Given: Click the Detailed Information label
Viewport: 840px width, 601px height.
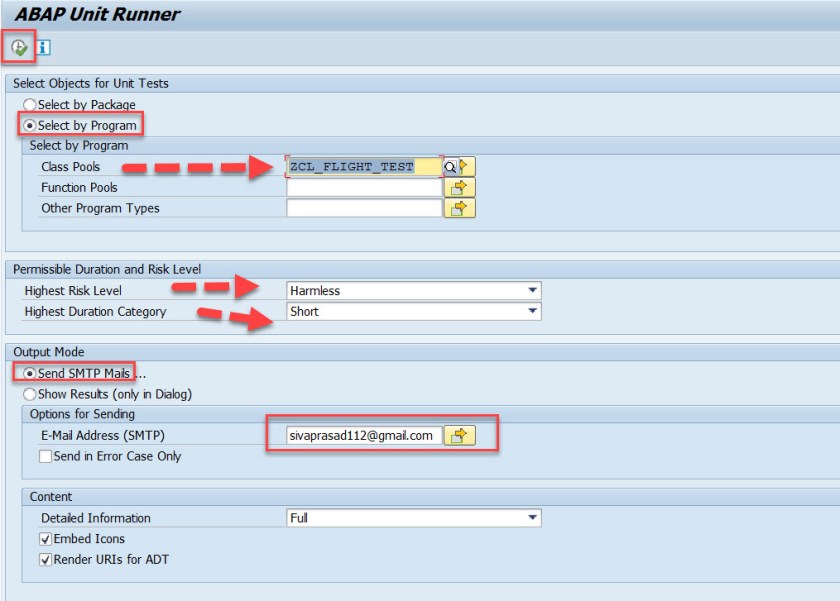Looking at the screenshot, I should (96, 518).
